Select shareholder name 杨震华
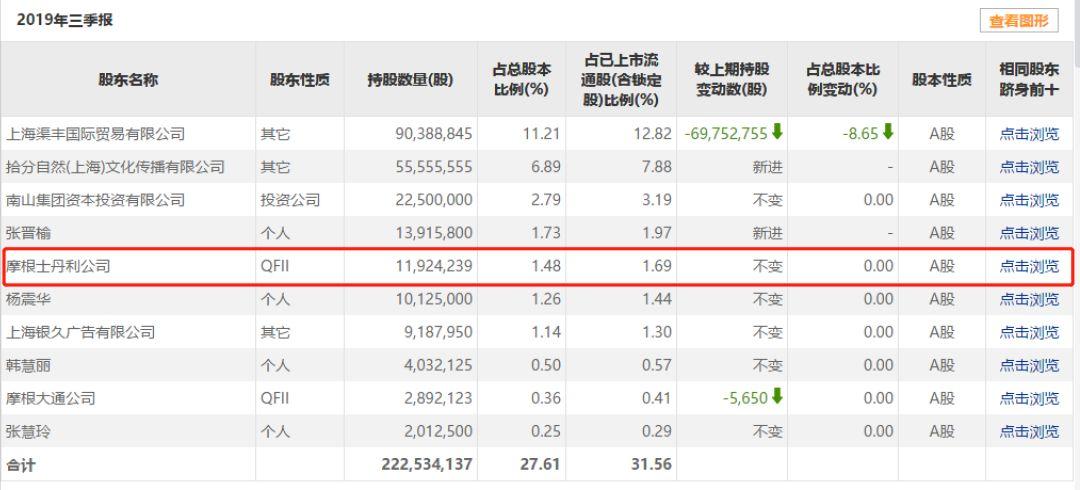The image size is (1080, 490). point(28,299)
